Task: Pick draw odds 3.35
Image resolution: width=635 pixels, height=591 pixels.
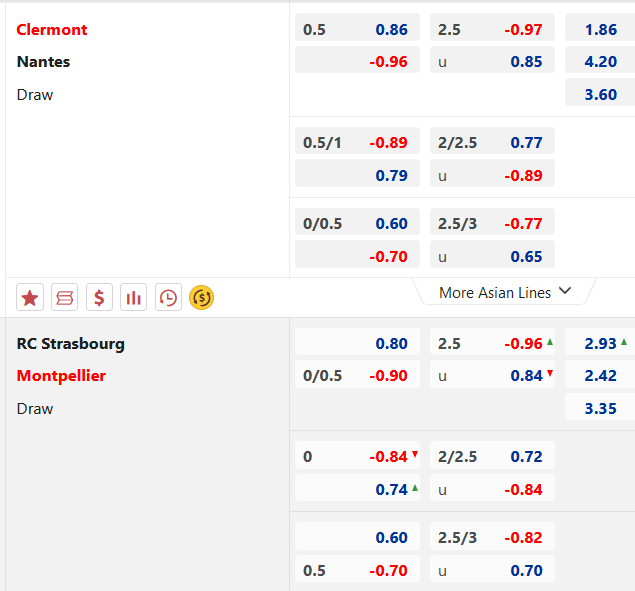Action: (x=600, y=407)
